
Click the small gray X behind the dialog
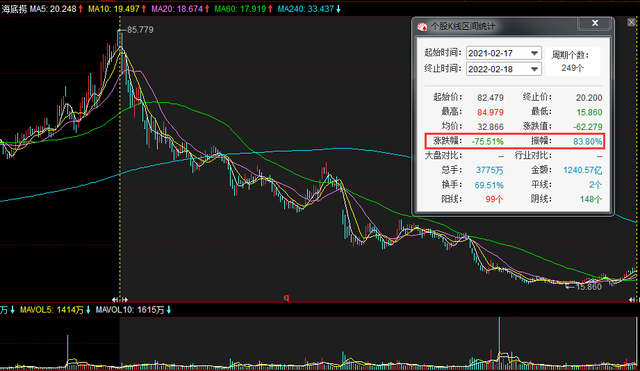tap(631, 22)
